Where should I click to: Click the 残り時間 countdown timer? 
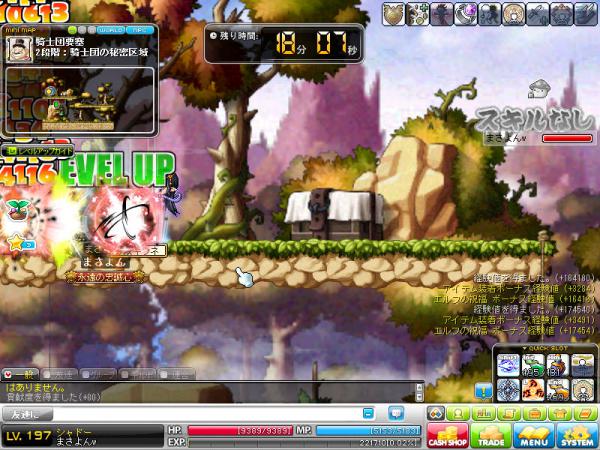coord(284,43)
